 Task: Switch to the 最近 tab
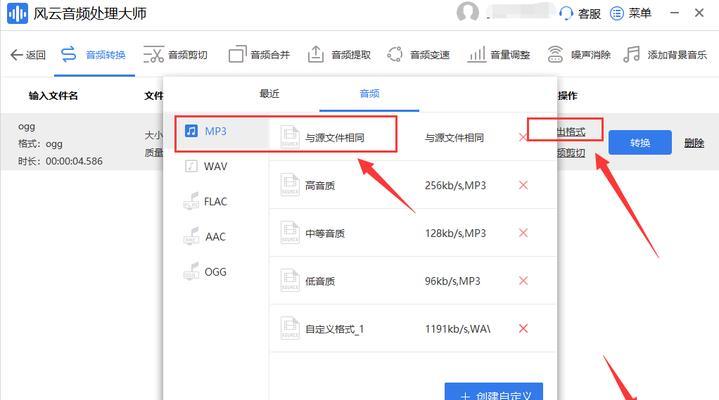tap(269, 94)
